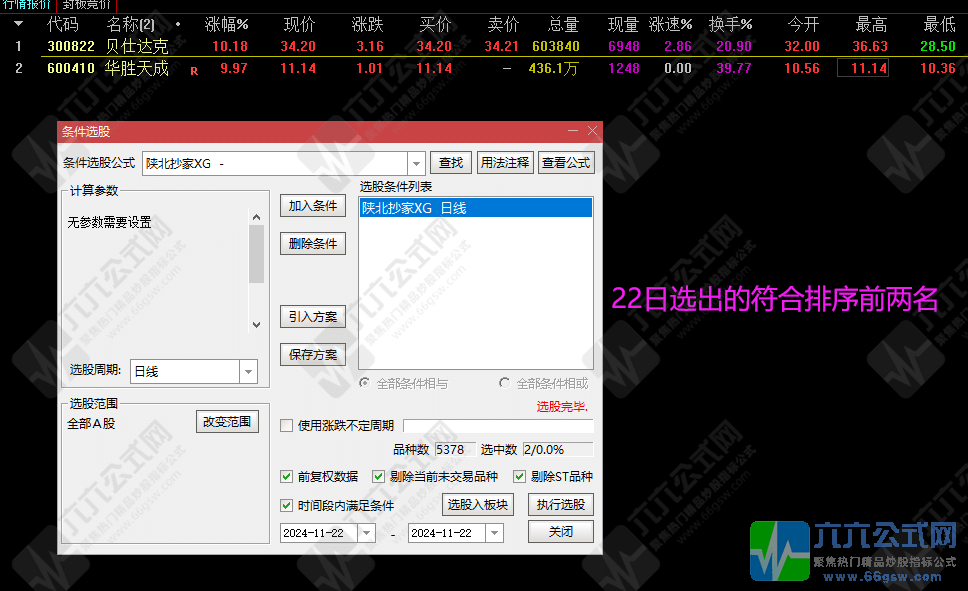The width and height of the screenshot is (968, 591).
Task: Click 改变范围 to change selection scope
Action: click(226, 421)
